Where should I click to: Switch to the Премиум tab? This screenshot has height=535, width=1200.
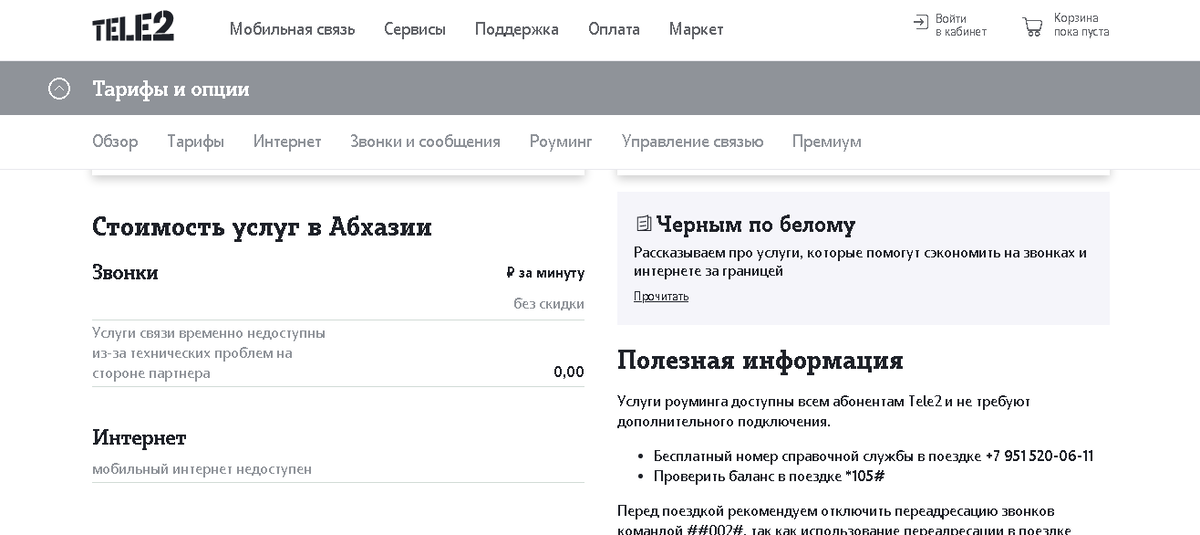[826, 142]
